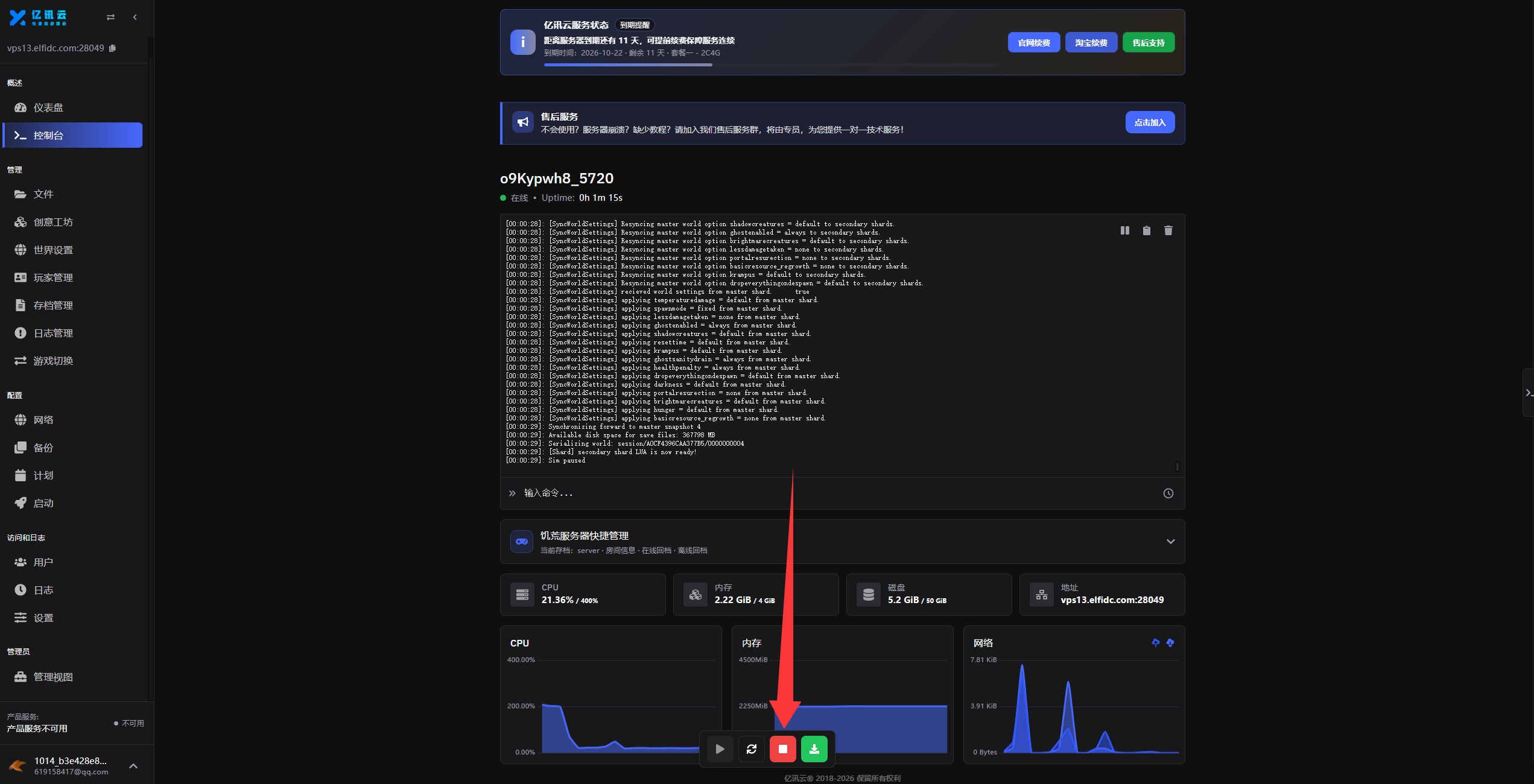
Task: Pause console output scrolling
Action: pyautogui.click(x=1125, y=230)
